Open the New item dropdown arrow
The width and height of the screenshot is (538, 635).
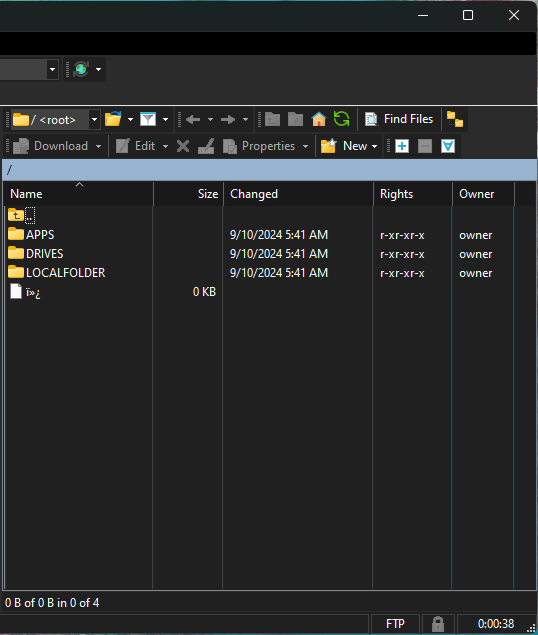(374, 146)
